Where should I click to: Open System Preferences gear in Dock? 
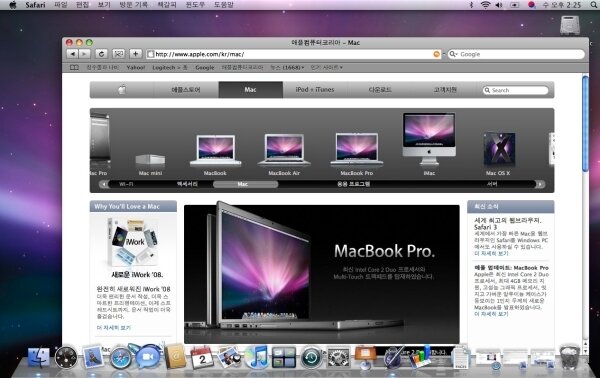[338, 357]
